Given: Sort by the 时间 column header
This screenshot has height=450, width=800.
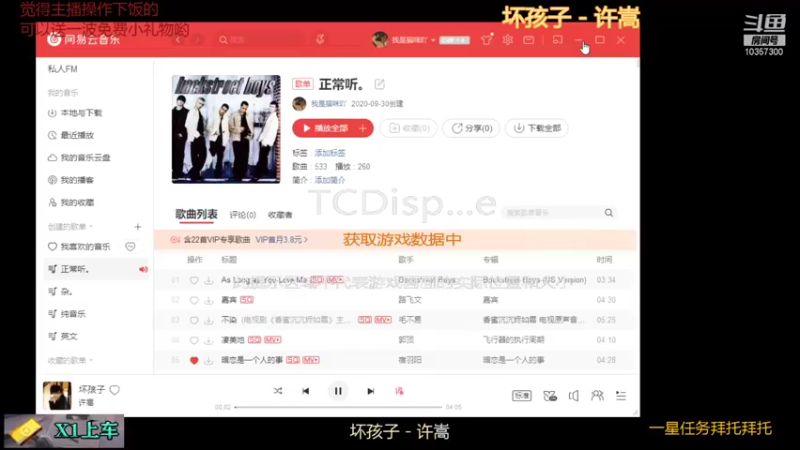Looking at the screenshot, I should [x=605, y=260].
